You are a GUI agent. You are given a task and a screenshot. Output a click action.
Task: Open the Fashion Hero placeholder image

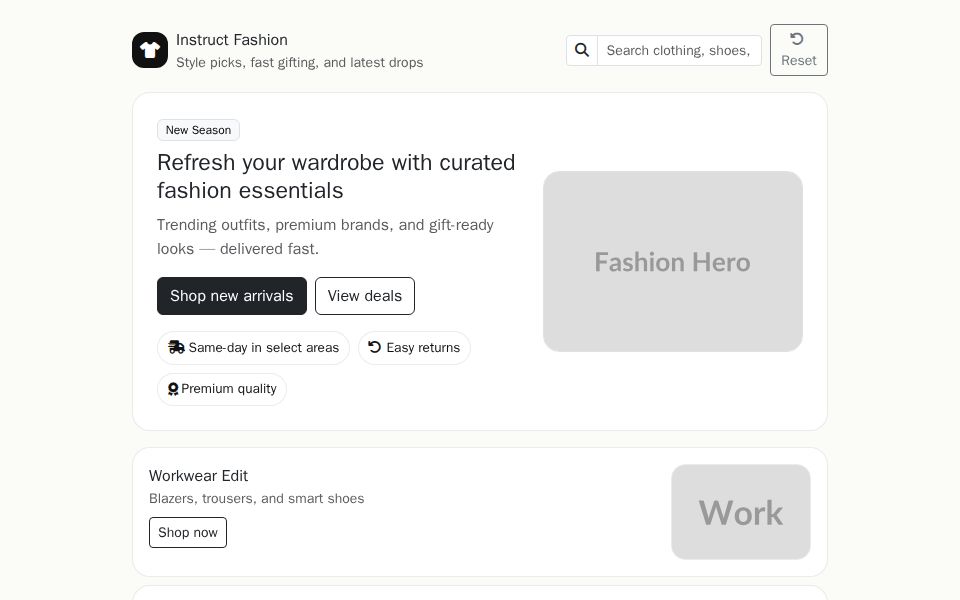pos(672,261)
